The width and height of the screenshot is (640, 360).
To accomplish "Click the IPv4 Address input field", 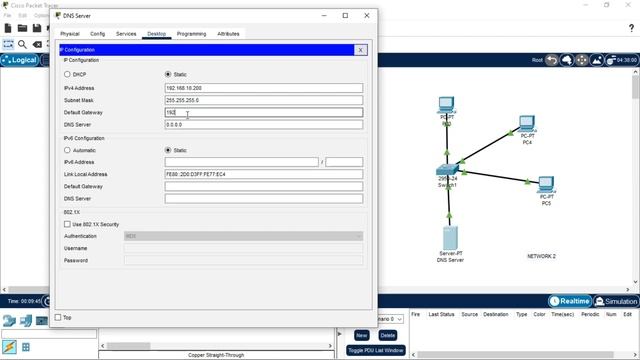I will 264,88.
